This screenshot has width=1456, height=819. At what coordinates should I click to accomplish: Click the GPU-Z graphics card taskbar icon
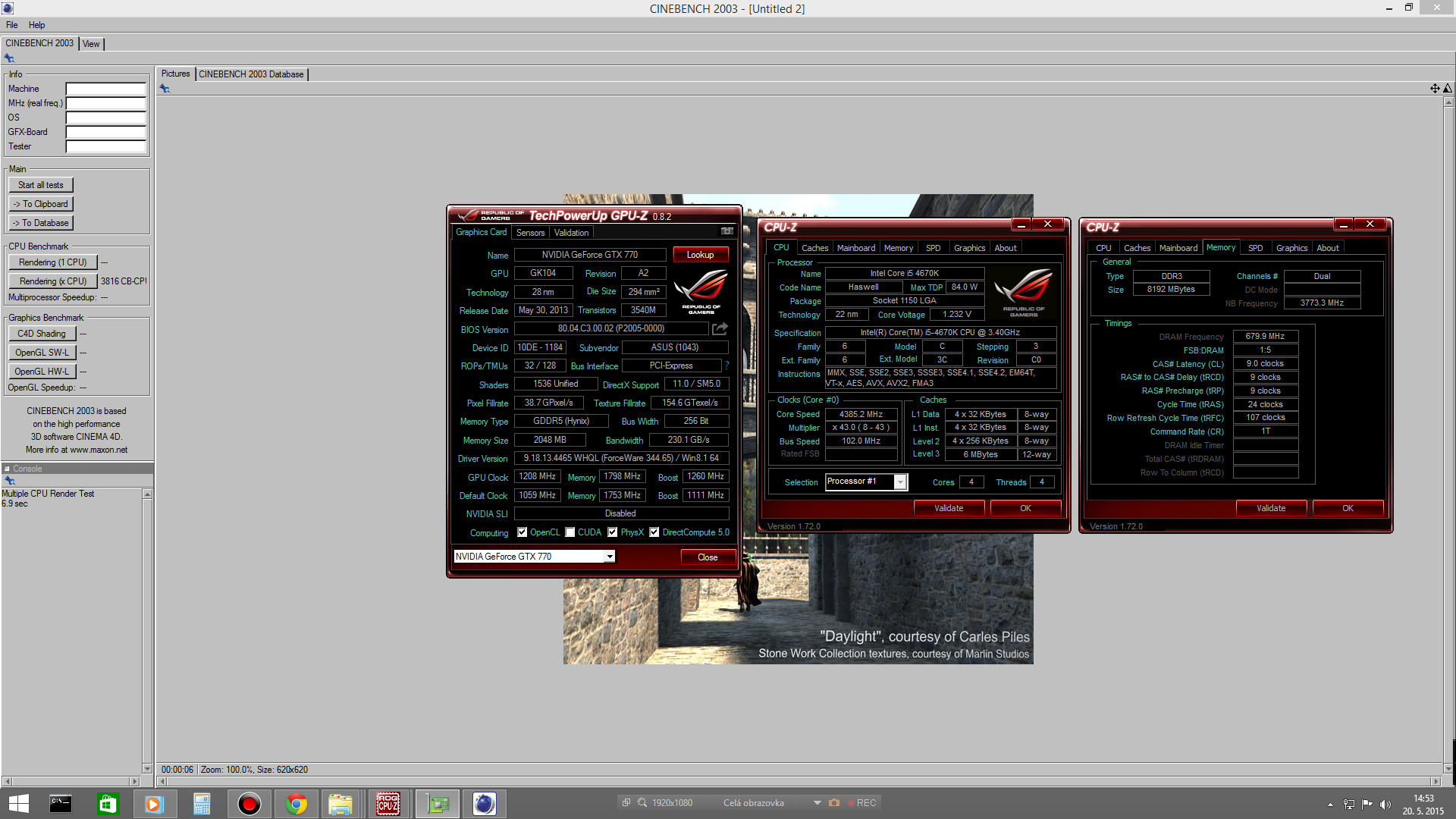(438, 804)
